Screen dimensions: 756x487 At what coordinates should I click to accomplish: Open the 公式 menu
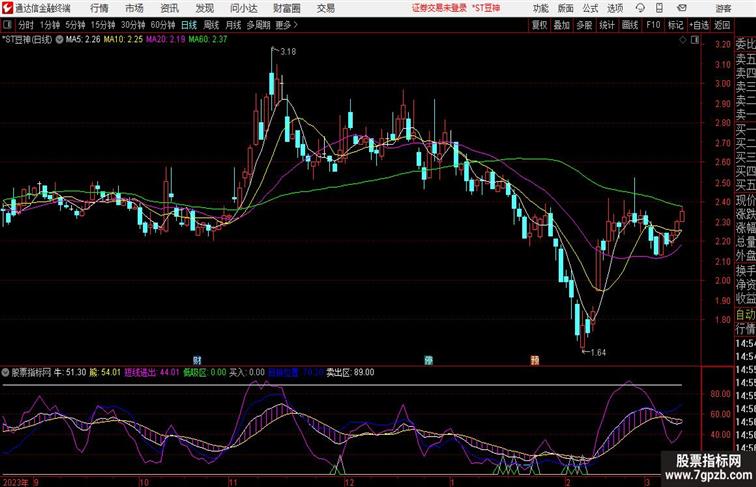coord(590,8)
